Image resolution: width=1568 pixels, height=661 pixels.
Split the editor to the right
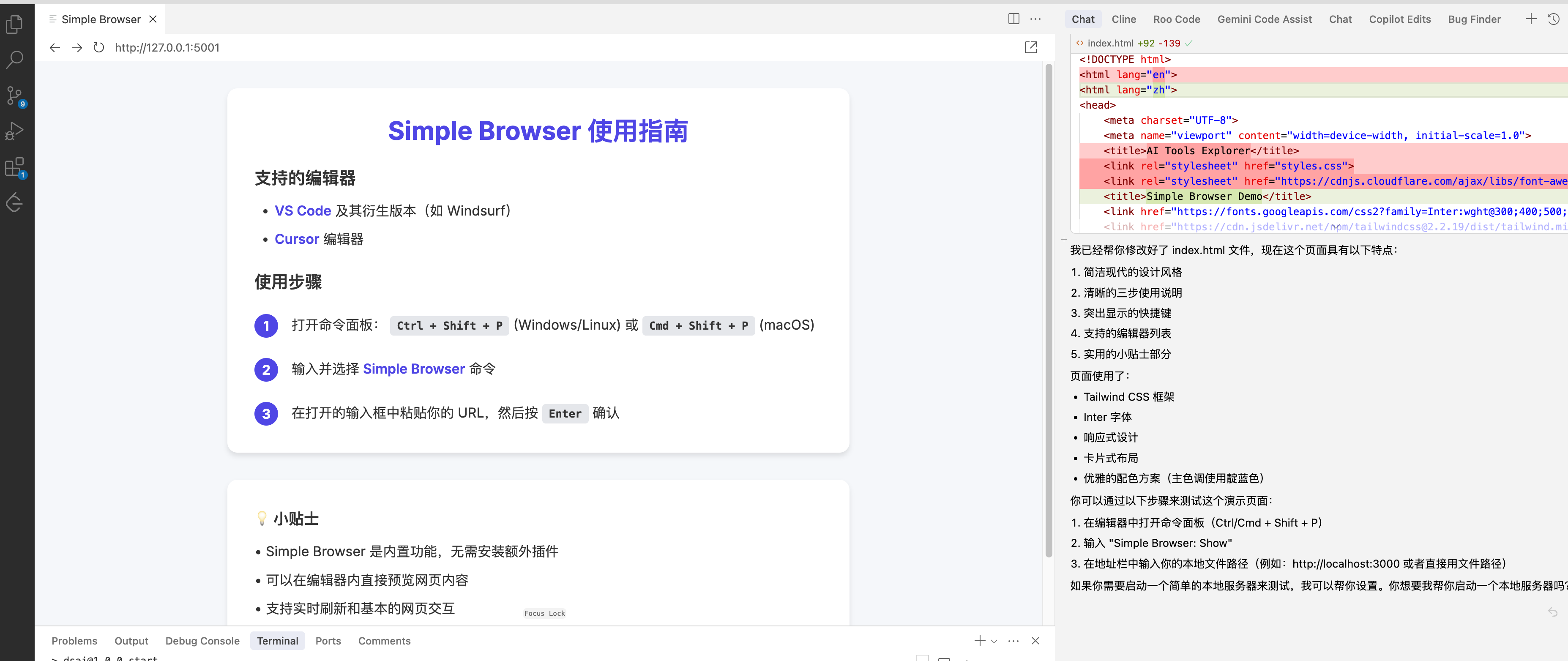(x=1013, y=19)
